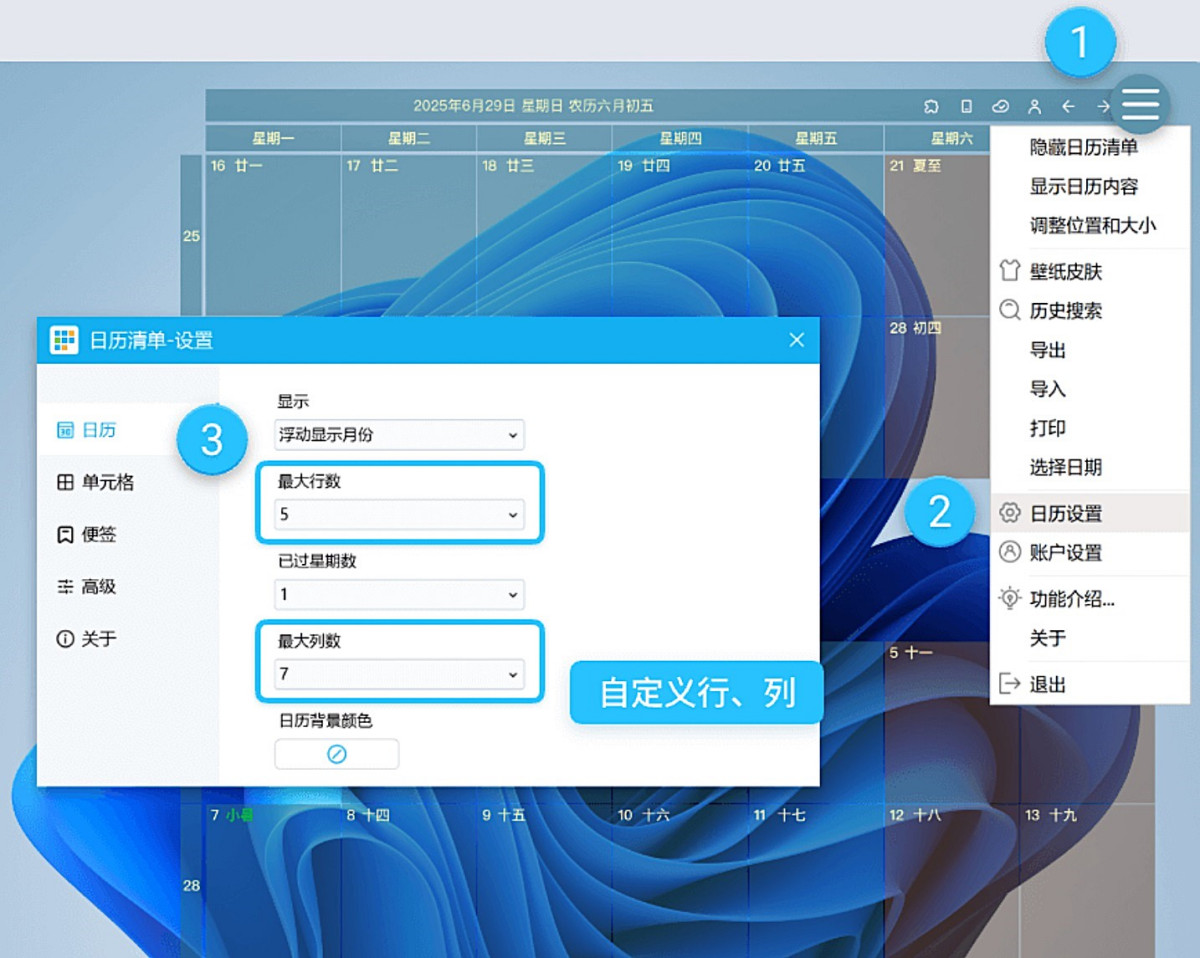Click the 壁纸皮肤 gift icon in the menu

point(1010,270)
